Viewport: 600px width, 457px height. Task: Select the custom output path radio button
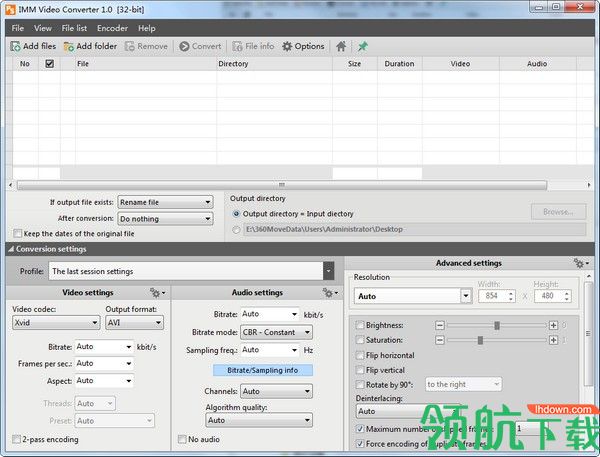(236, 230)
